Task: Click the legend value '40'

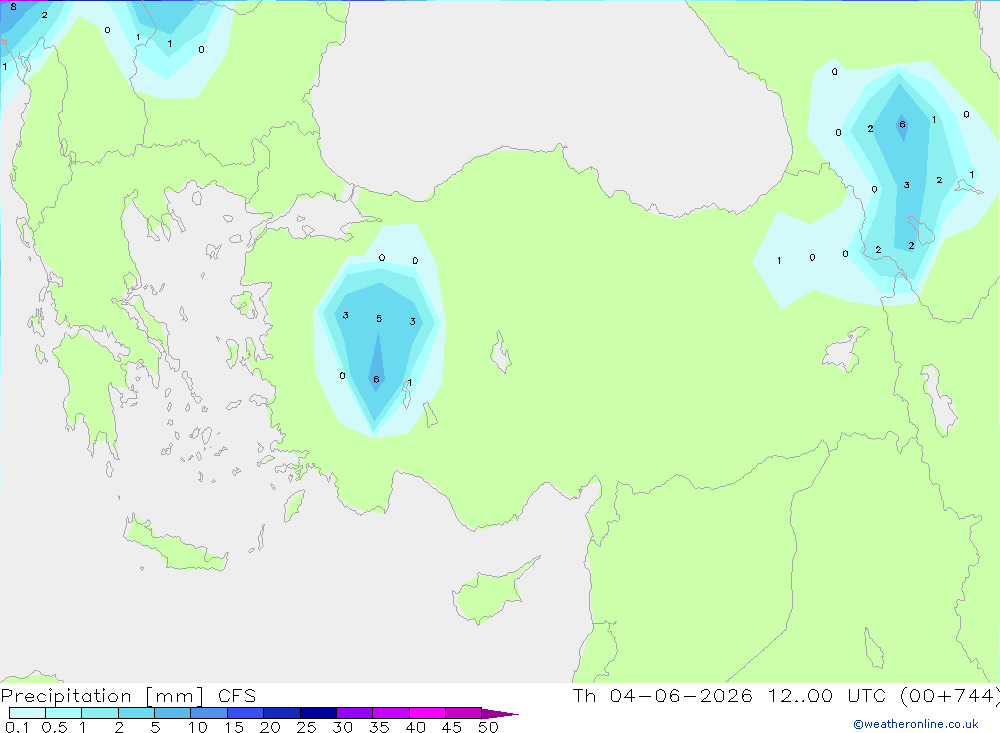Action: click(x=416, y=727)
